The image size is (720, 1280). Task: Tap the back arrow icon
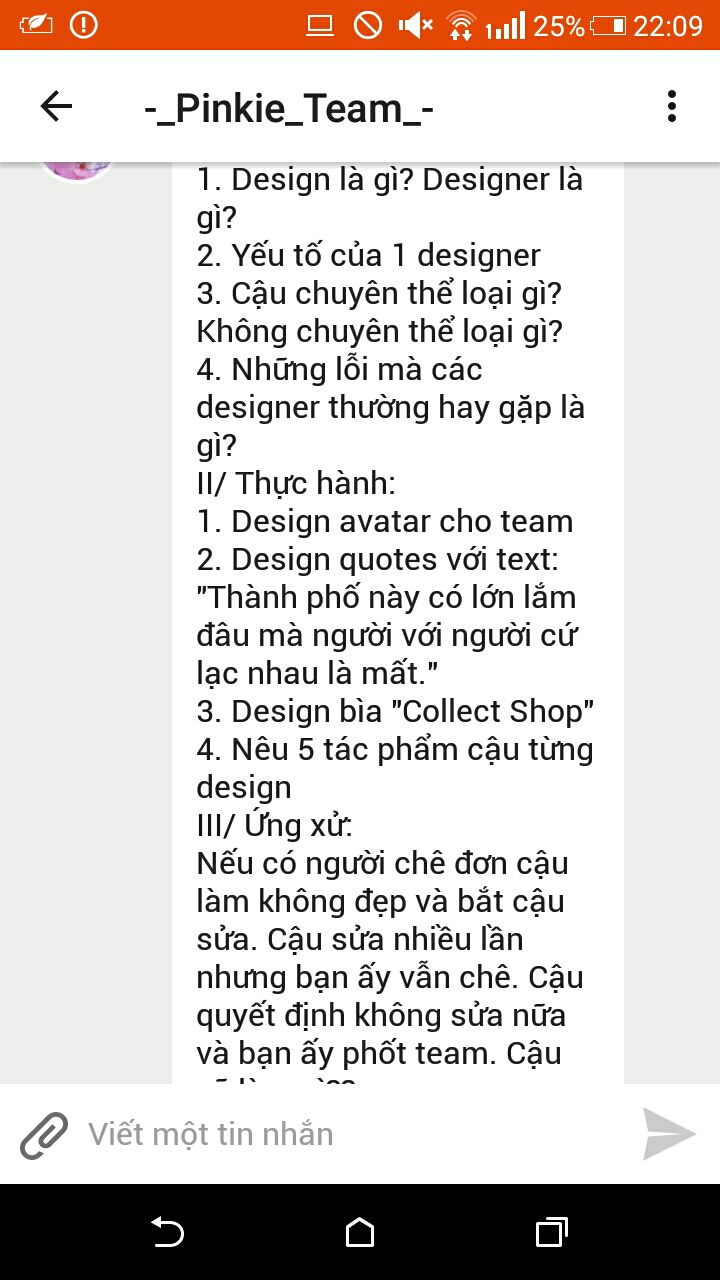[x=56, y=106]
